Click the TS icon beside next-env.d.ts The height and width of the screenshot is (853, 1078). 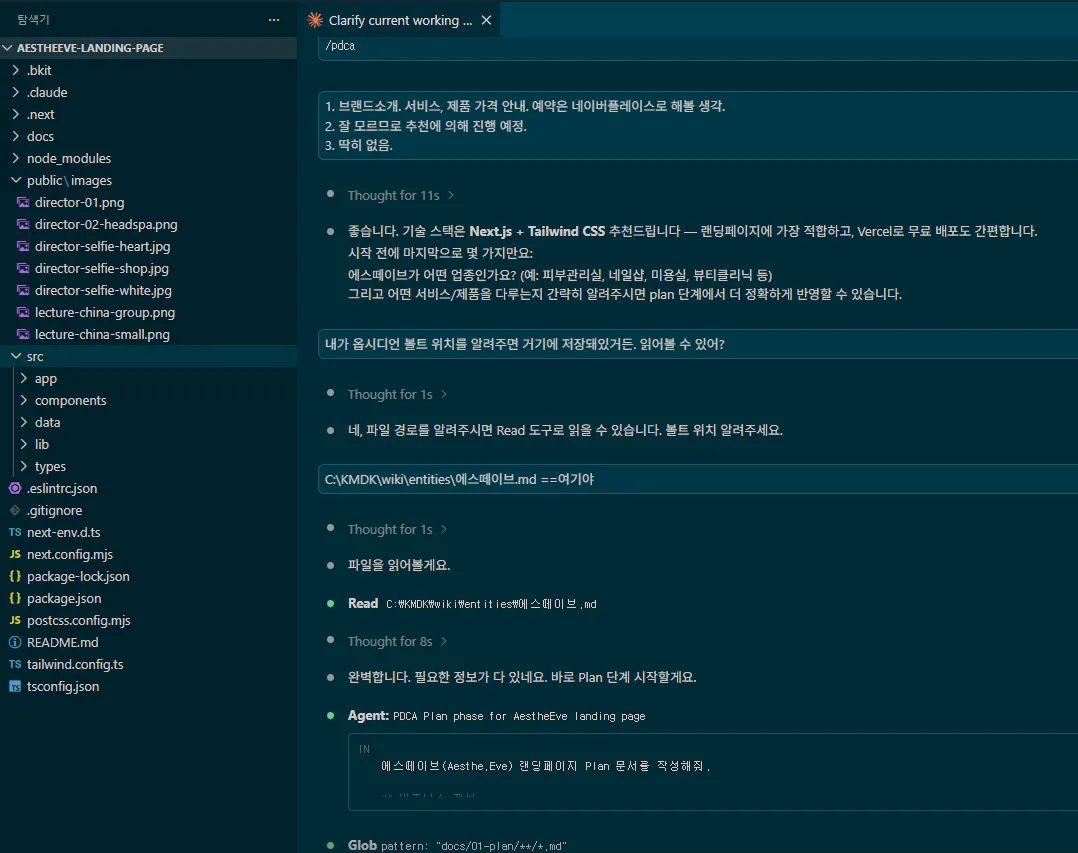[15, 532]
